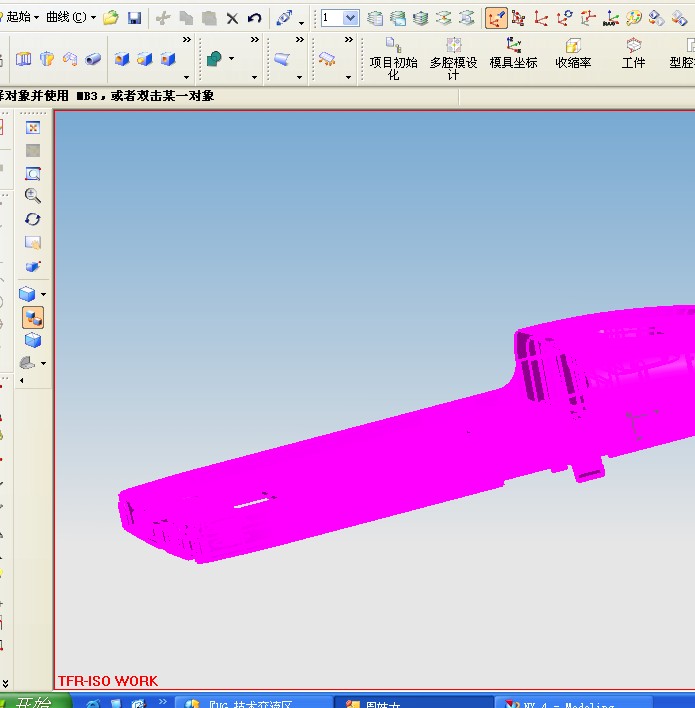Click the Zoom In/Out magnifier icon
Image resolution: width=695 pixels, height=708 pixels.
coord(33,196)
